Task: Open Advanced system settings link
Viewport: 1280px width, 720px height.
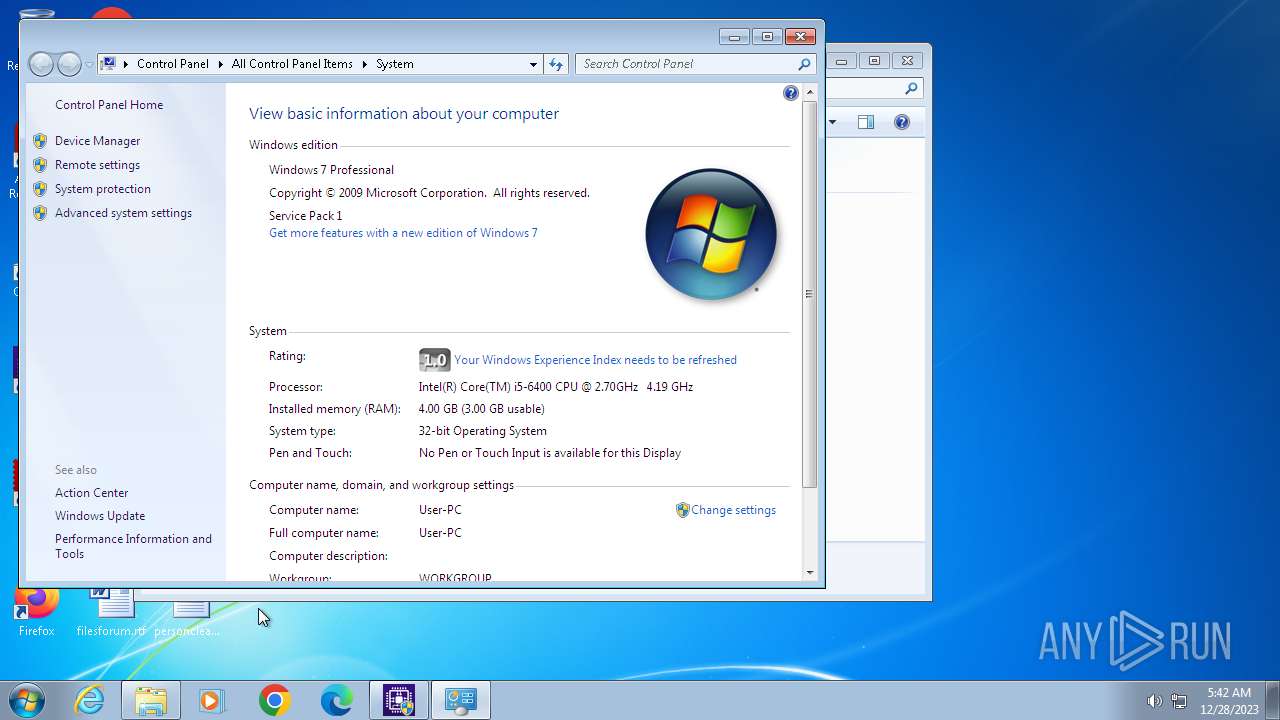Action: tap(124, 213)
